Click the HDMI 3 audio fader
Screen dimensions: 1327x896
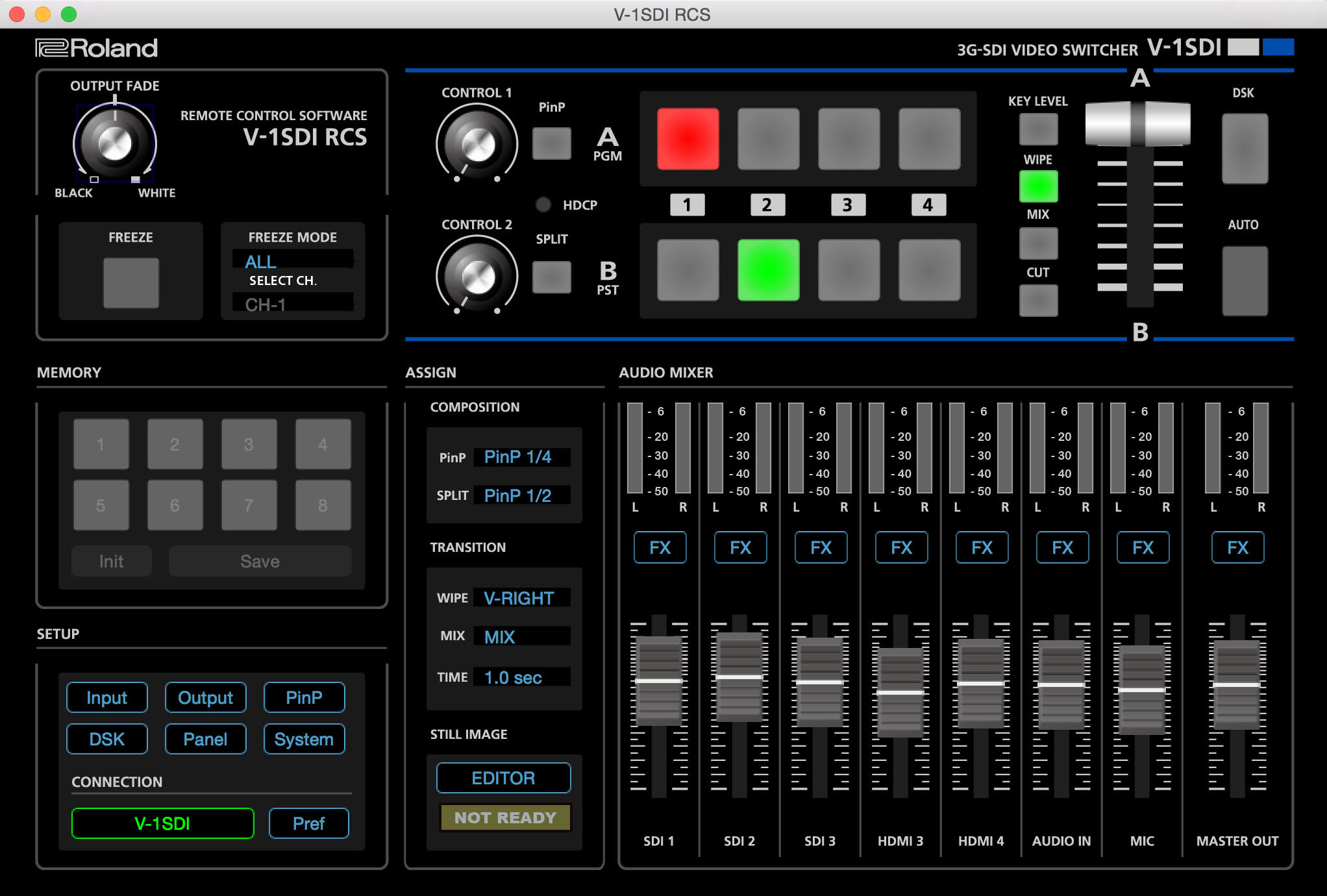pyautogui.click(x=900, y=692)
